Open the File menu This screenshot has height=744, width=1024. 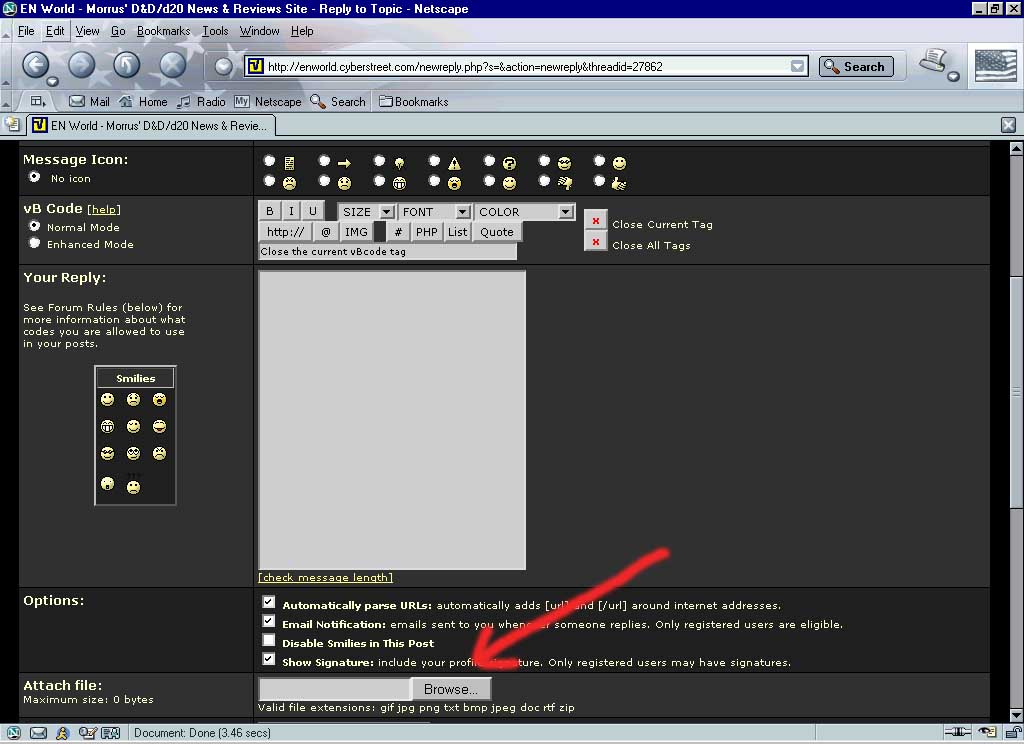click(x=26, y=31)
